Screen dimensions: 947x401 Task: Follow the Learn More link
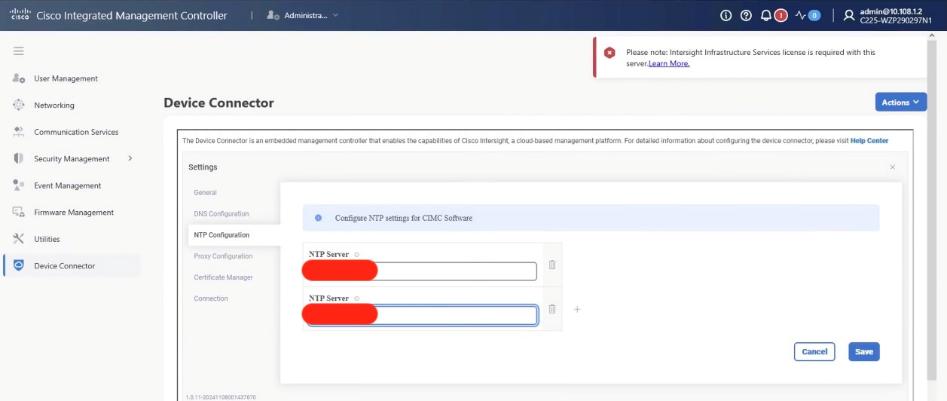669,63
